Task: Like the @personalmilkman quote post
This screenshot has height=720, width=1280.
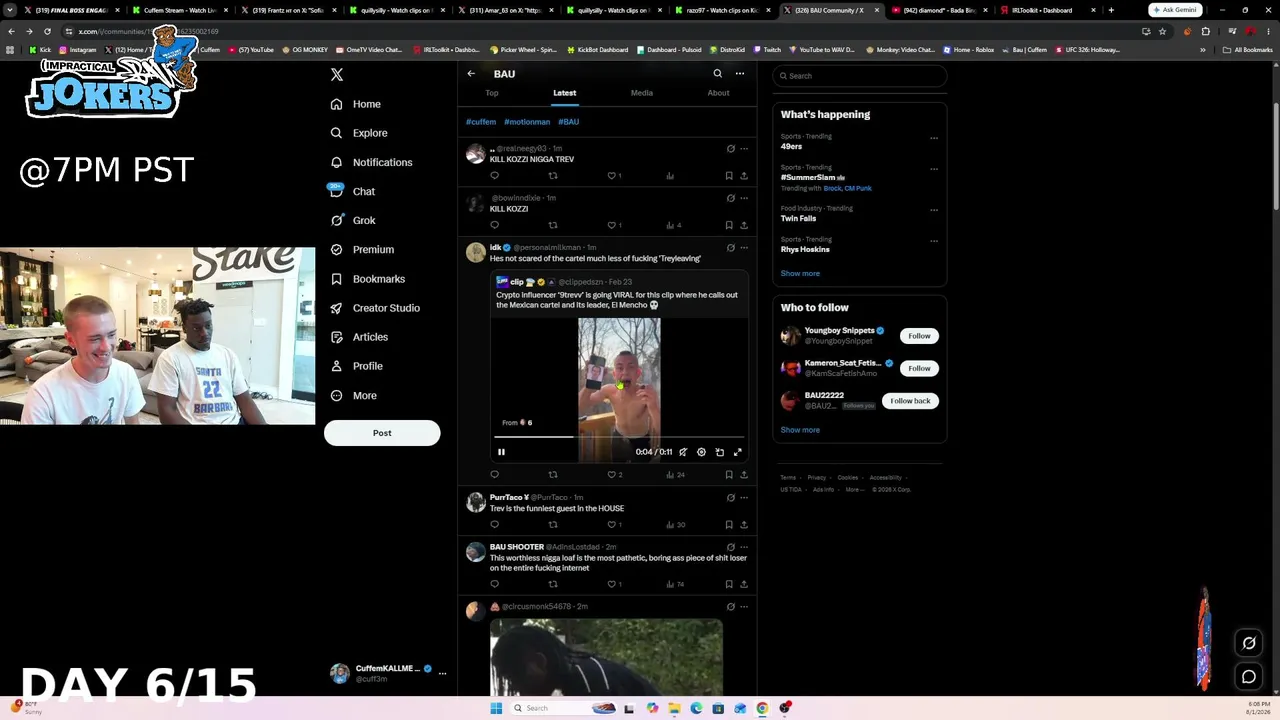Action: [x=614, y=475]
